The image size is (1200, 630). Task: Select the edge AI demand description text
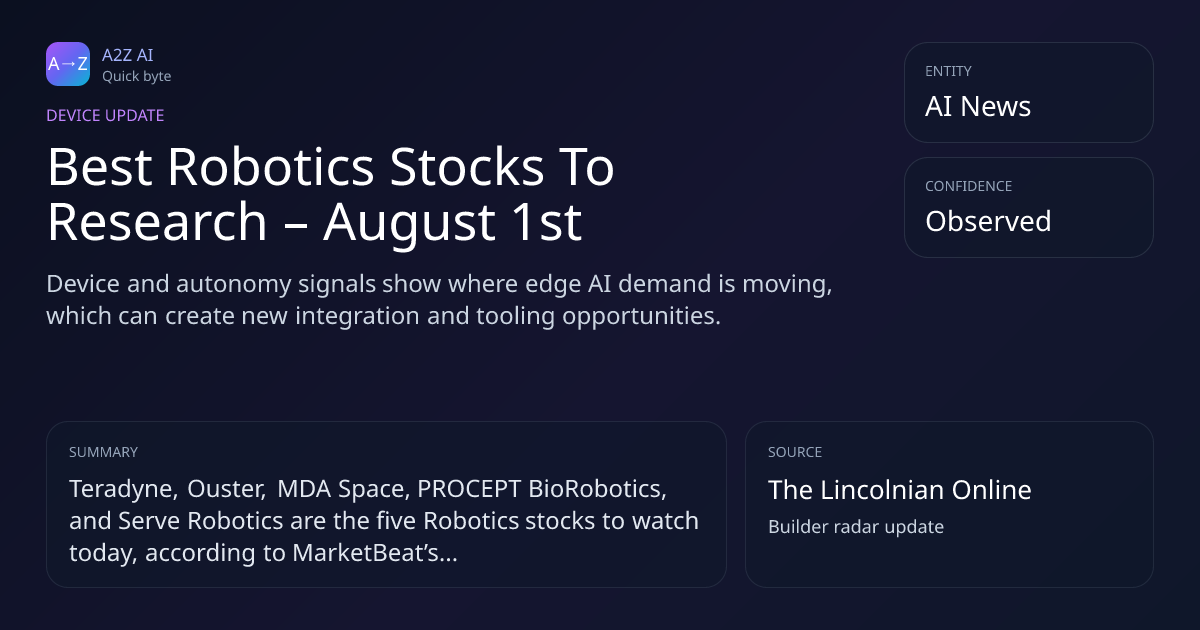[x=440, y=300]
